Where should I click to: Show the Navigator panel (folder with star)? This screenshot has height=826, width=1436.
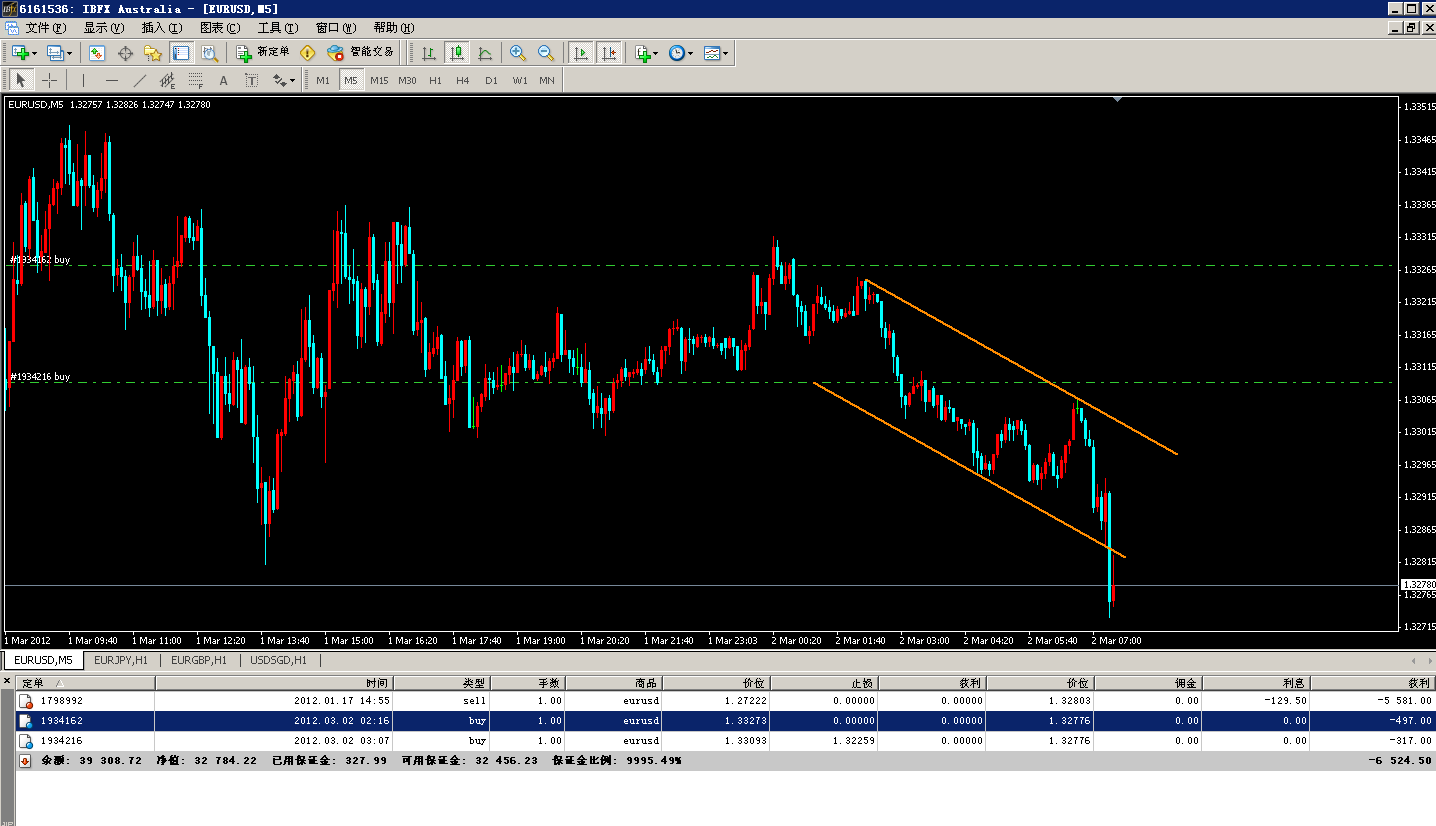tap(153, 53)
